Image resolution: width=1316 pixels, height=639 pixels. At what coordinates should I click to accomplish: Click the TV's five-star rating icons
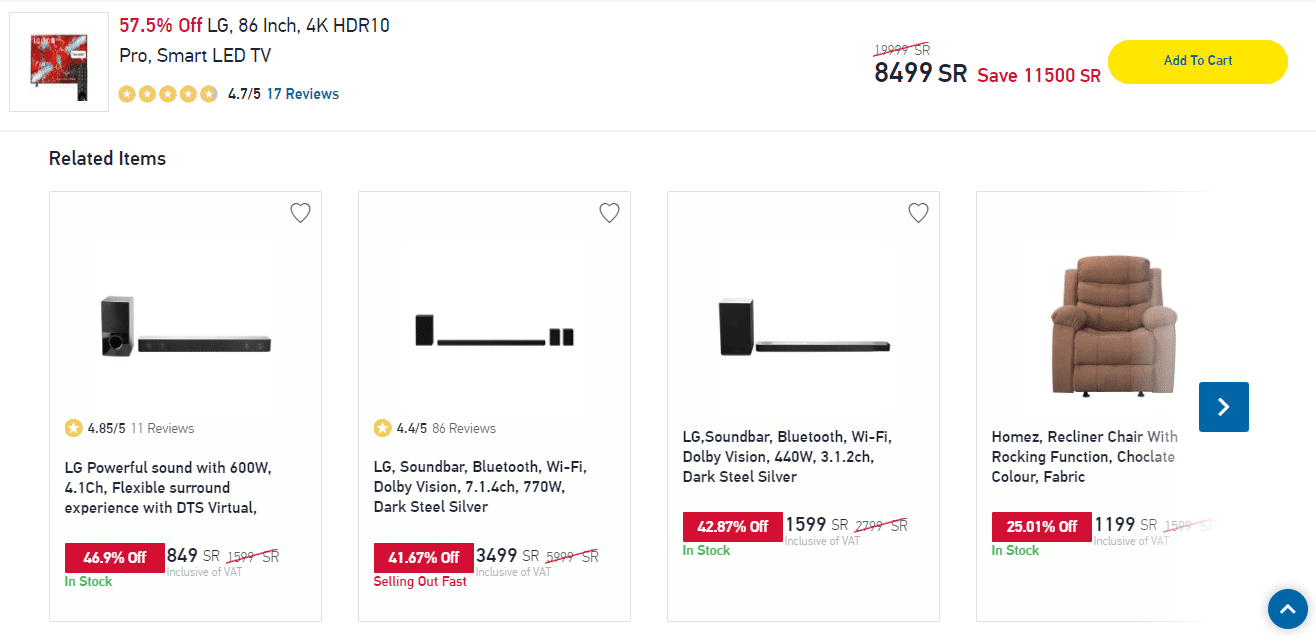click(x=168, y=94)
